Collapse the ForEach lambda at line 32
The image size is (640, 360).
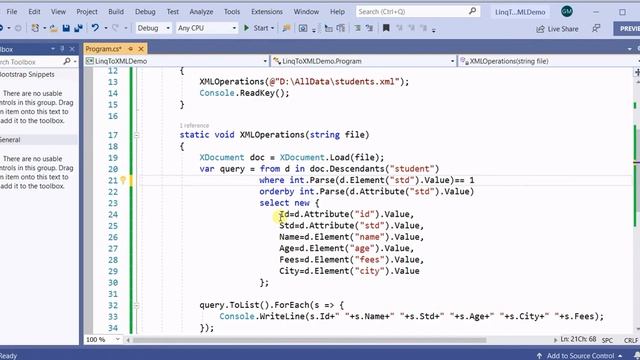(137, 305)
